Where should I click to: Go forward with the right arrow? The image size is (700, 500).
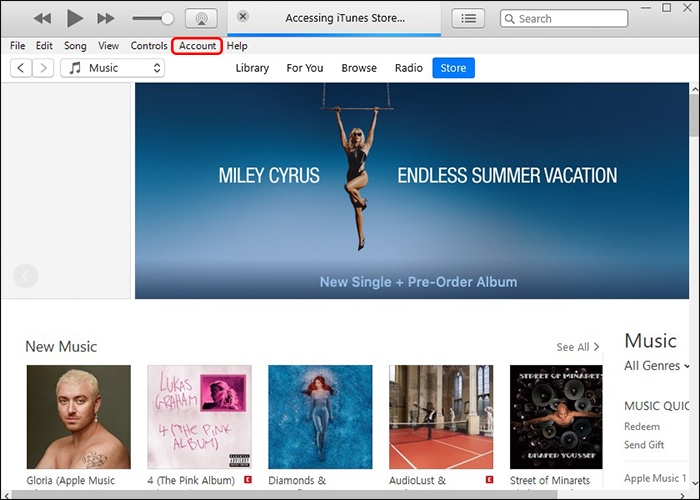click(43, 68)
